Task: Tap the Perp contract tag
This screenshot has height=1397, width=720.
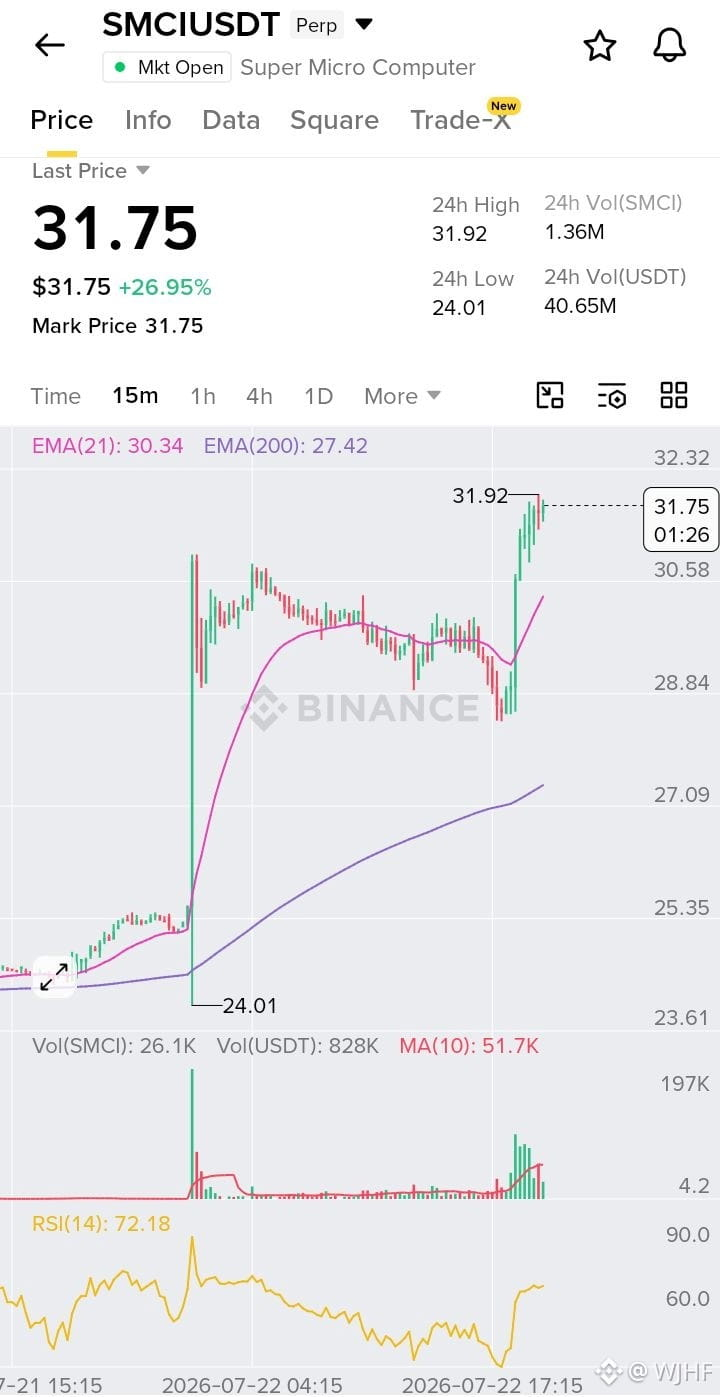Action: pos(316,25)
